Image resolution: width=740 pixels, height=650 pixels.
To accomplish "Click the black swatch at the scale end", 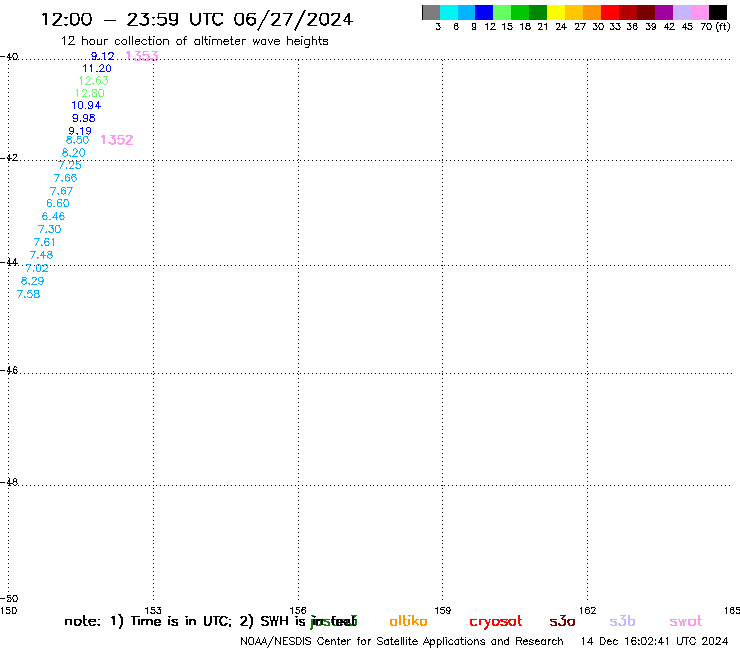I will coord(718,12).
